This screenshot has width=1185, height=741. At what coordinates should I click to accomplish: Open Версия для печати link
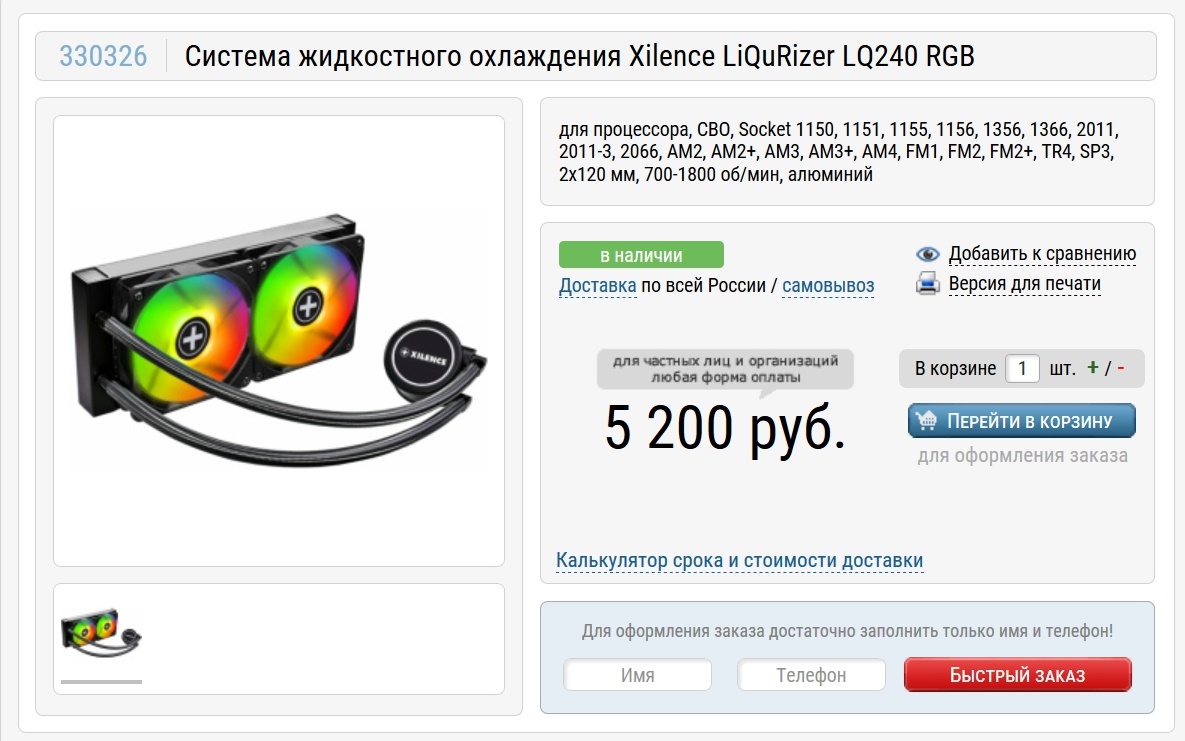click(x=1024, y=284)
